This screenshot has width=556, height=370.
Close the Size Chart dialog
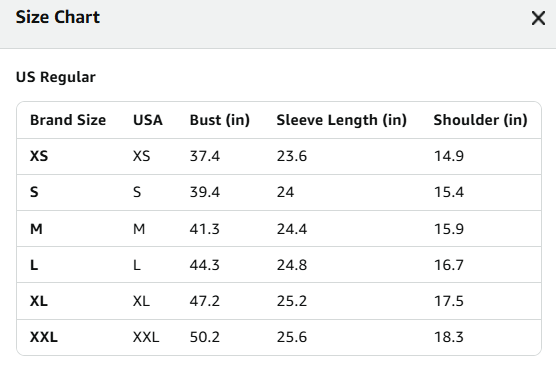[x=538, y=18]
